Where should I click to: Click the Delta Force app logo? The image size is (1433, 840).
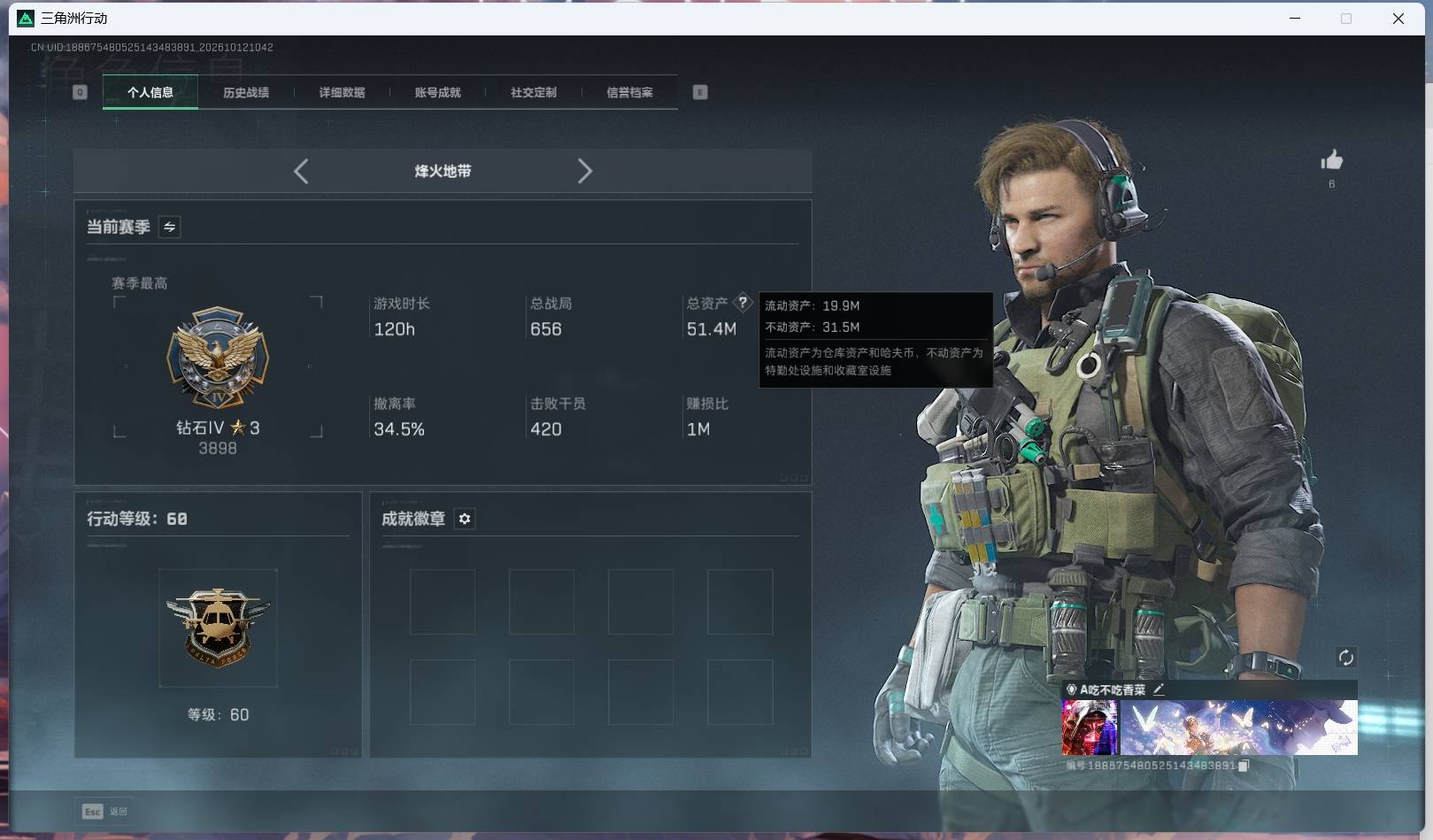click(26, 18)
